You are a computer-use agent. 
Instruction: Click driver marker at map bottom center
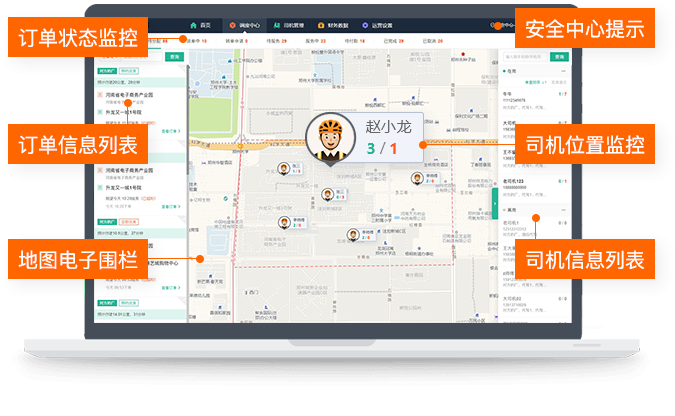[x=353, y=235]
